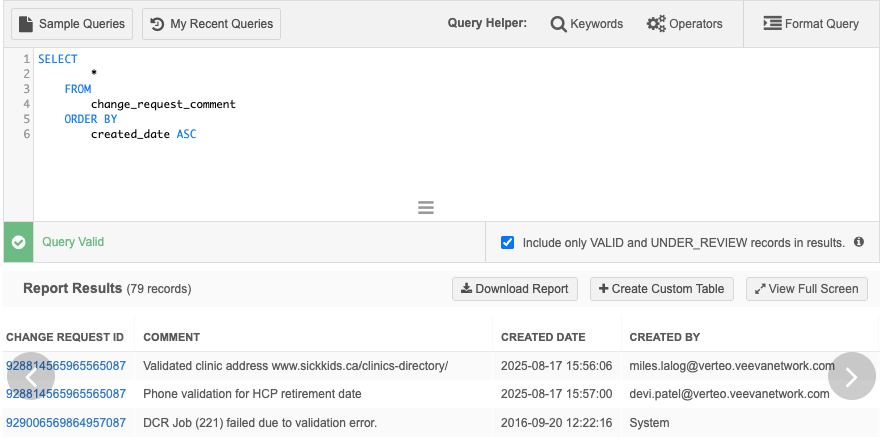The height and width of the screenshot is (440, 881).
Task: Sort by the Created Date column header
Action: [x=543, y=337]
